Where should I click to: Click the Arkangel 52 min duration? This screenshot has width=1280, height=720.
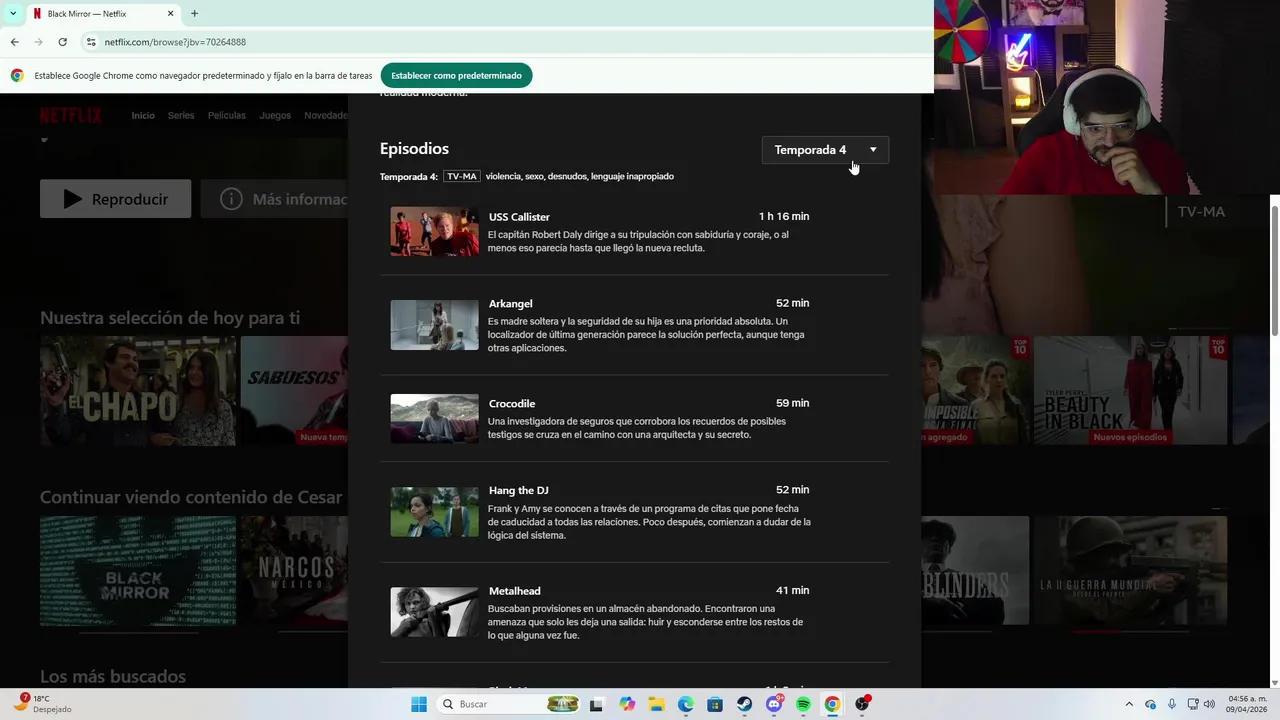(x=792, y=303)
